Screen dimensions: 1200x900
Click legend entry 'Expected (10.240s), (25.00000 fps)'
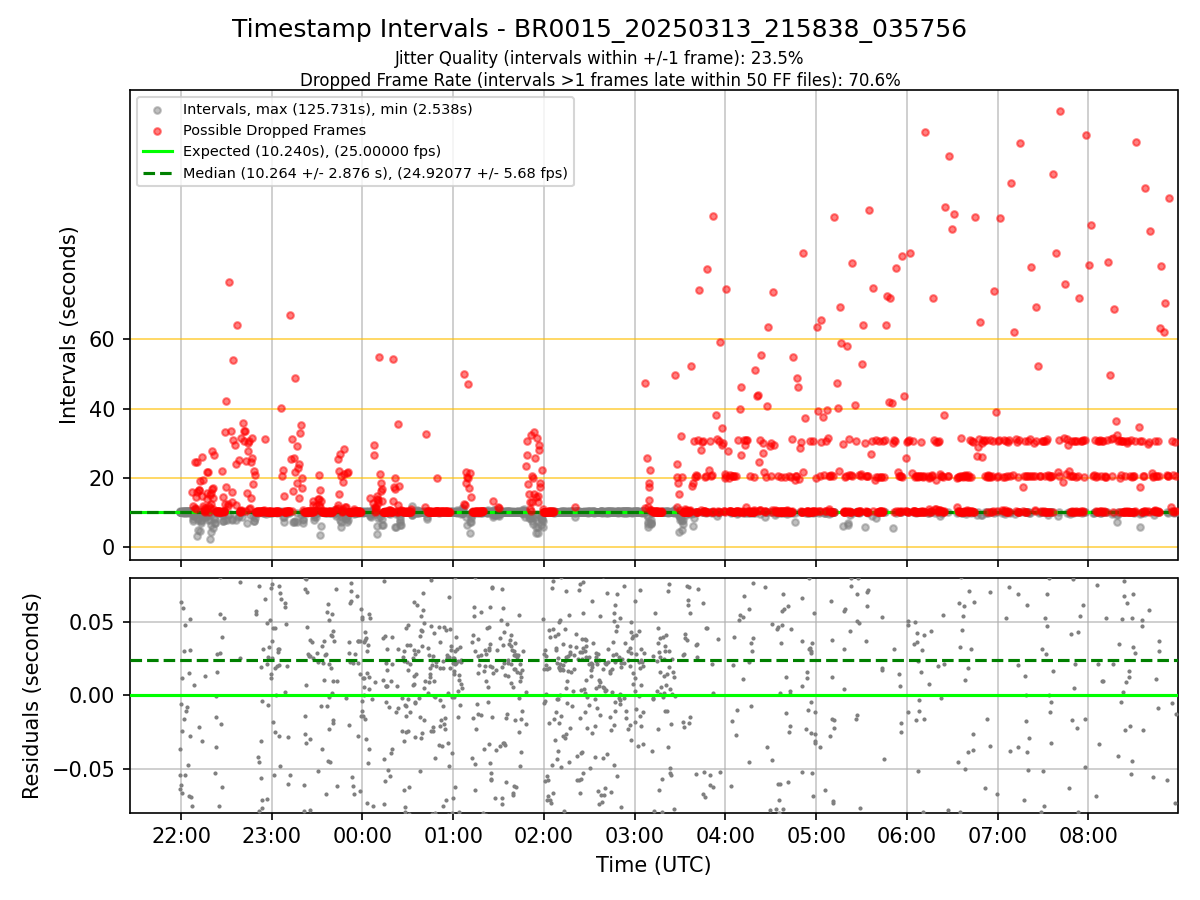(311, 151)
